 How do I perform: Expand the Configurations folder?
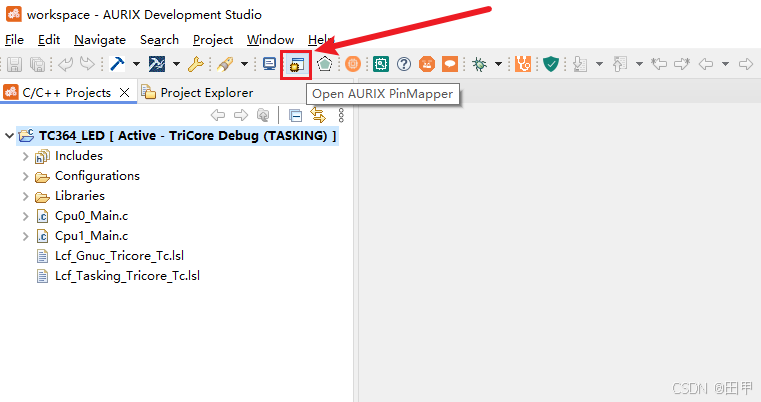point(26,176)
